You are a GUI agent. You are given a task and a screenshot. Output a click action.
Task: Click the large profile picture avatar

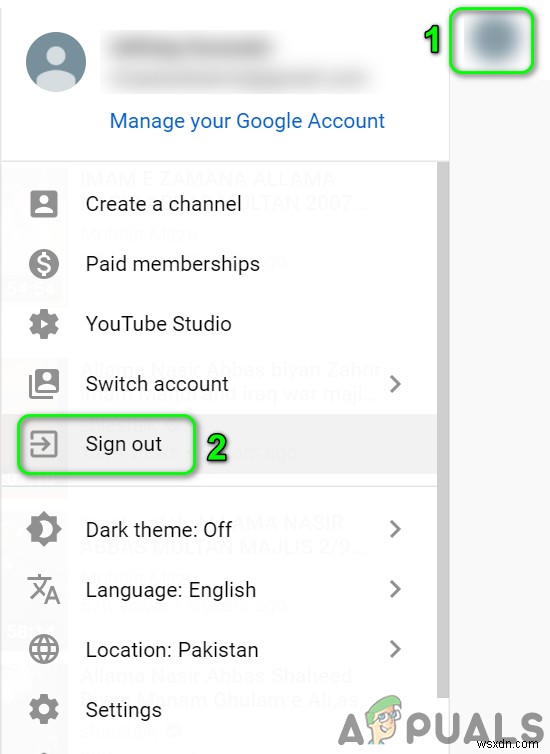pos(56,62)
